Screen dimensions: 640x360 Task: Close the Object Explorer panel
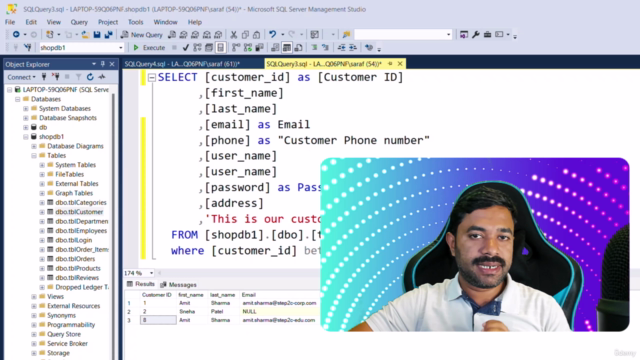112,64
